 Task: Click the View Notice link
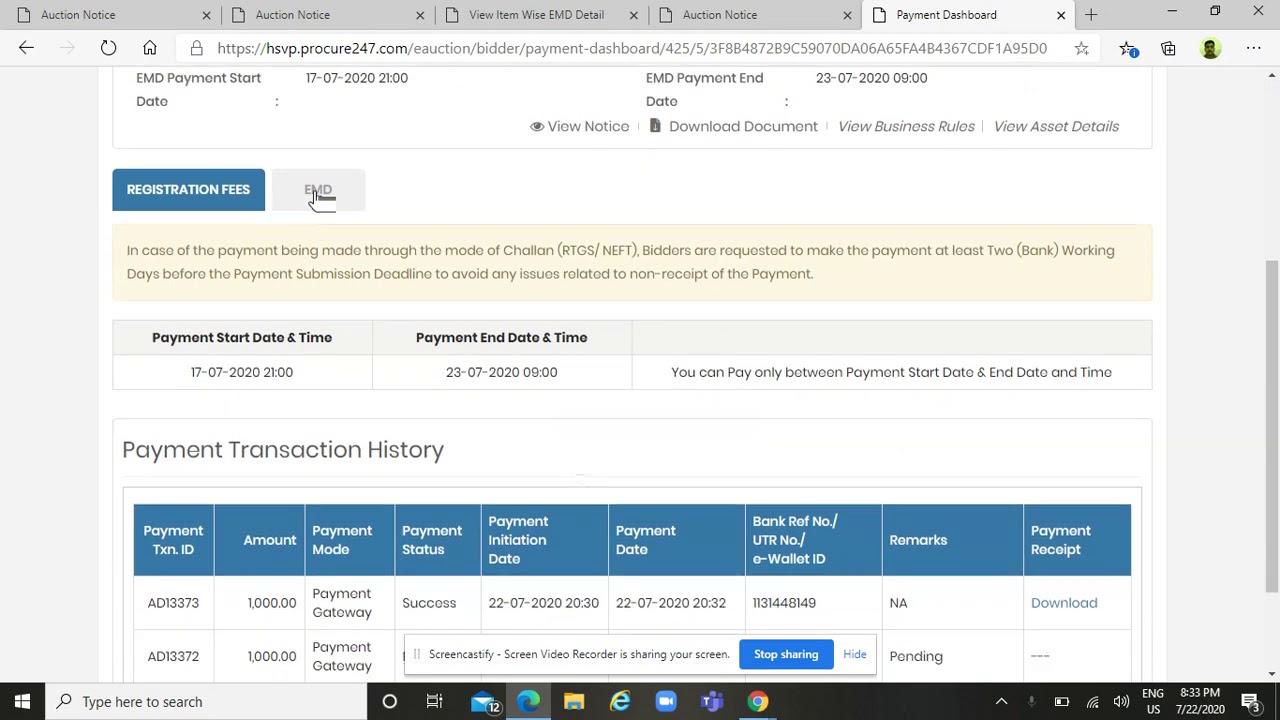579,126
